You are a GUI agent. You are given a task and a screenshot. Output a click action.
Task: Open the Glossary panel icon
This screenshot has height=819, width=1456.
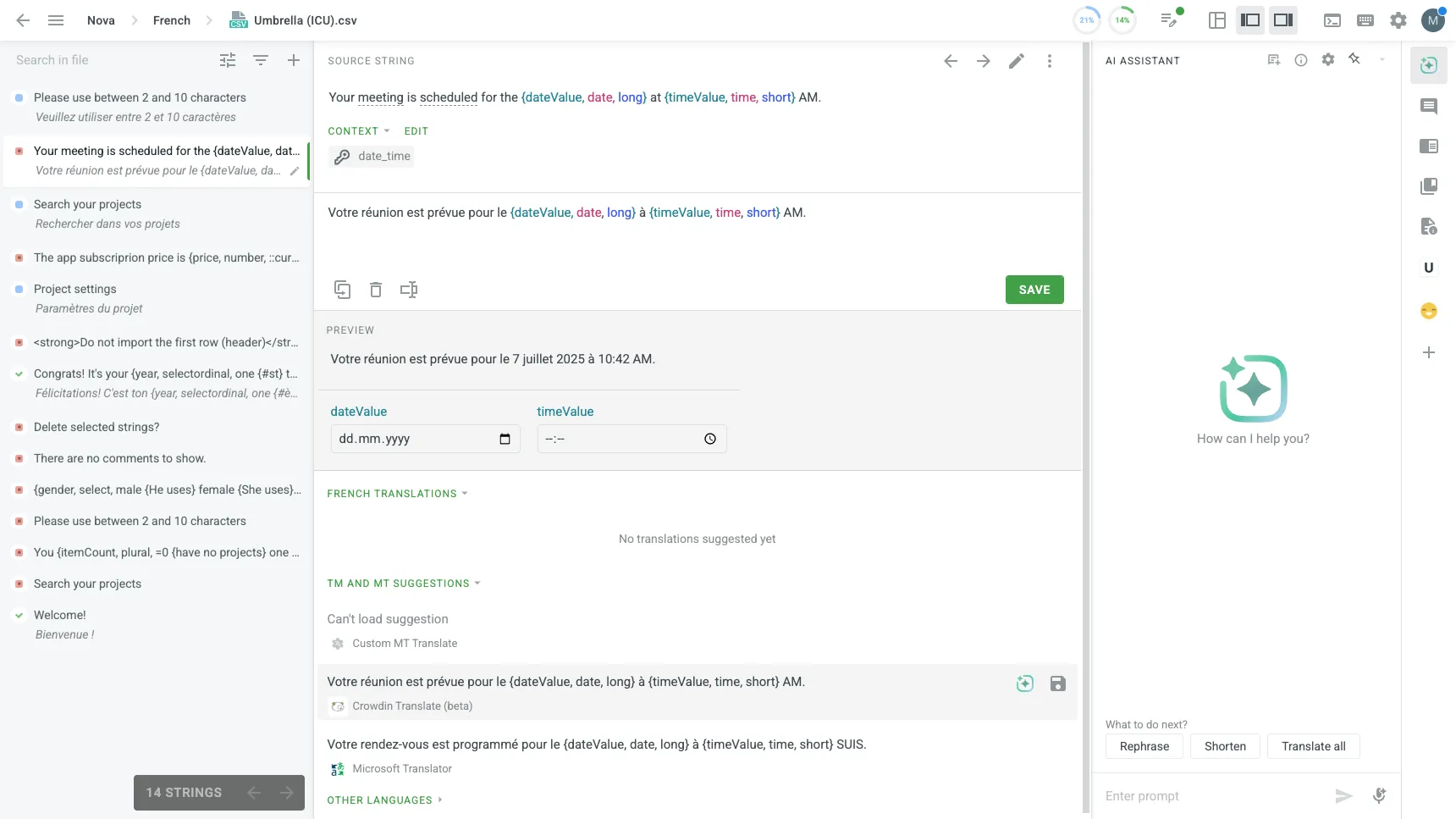(1431, 185)
